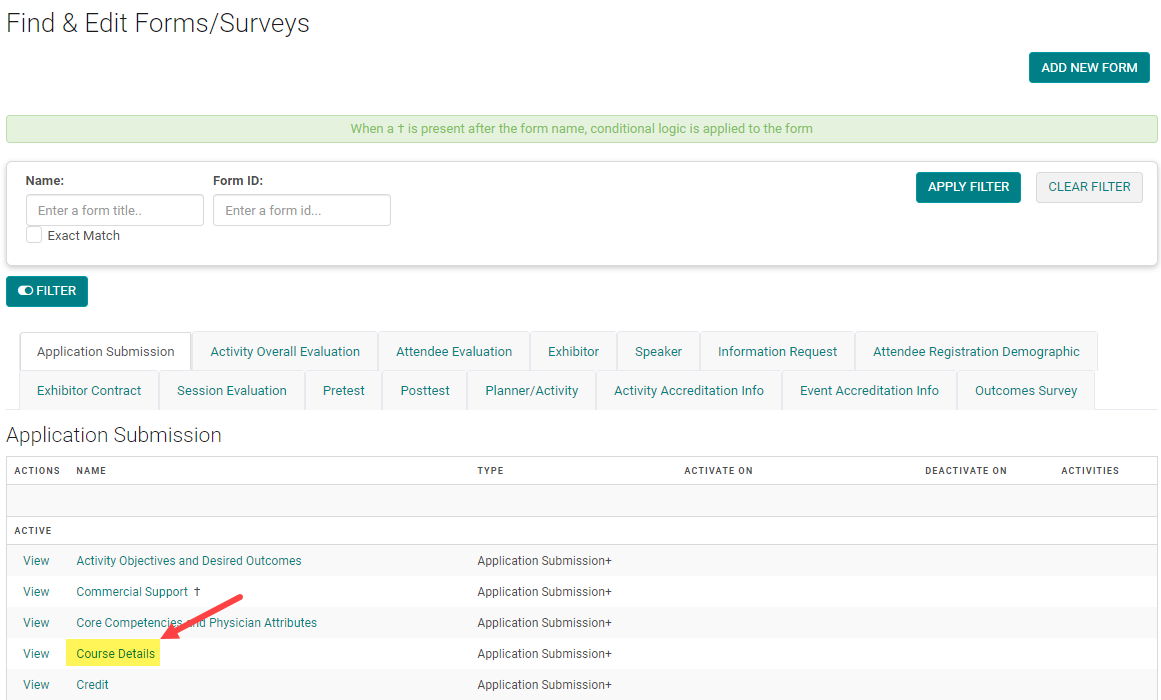Clear the current filter settings
Image resolution: width=1161 pixels, height=700 pixels.
pyautogui.click(x=1088, y=187)
